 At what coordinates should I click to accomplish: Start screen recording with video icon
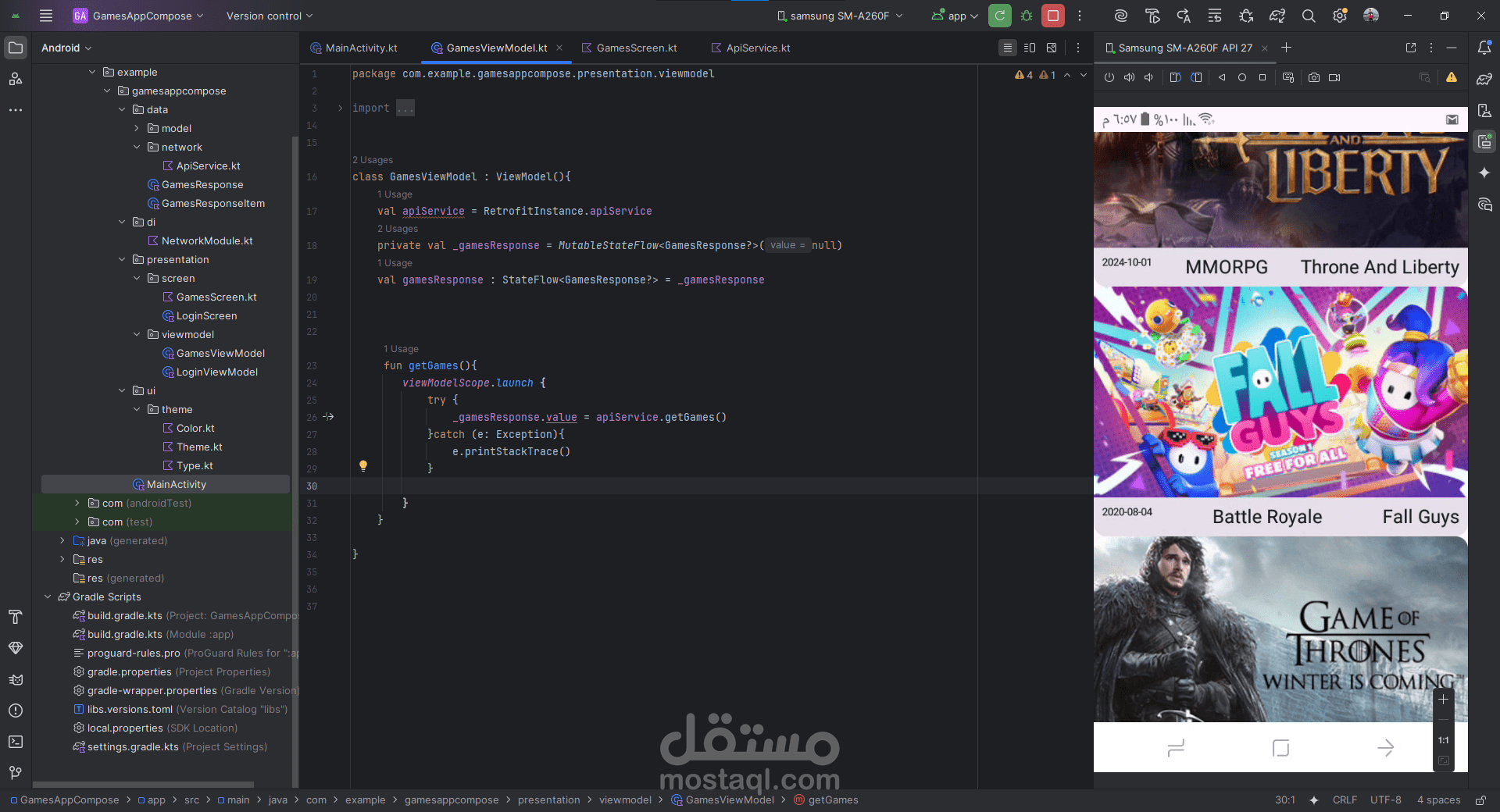pos(1334,77)
